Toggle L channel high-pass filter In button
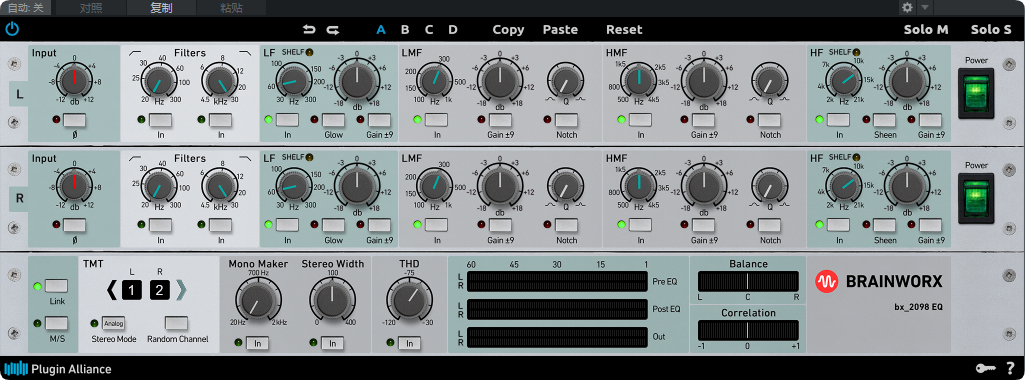 [161, 120]
